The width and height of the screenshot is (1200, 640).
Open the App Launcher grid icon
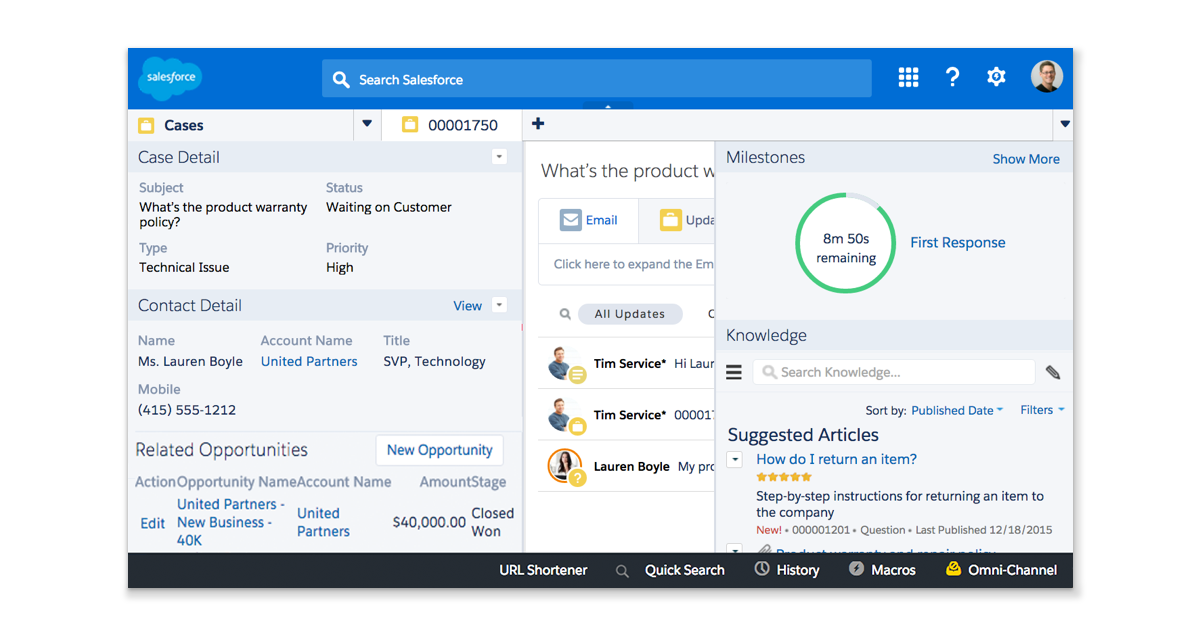pyautogui.click(x=908, y=77)
